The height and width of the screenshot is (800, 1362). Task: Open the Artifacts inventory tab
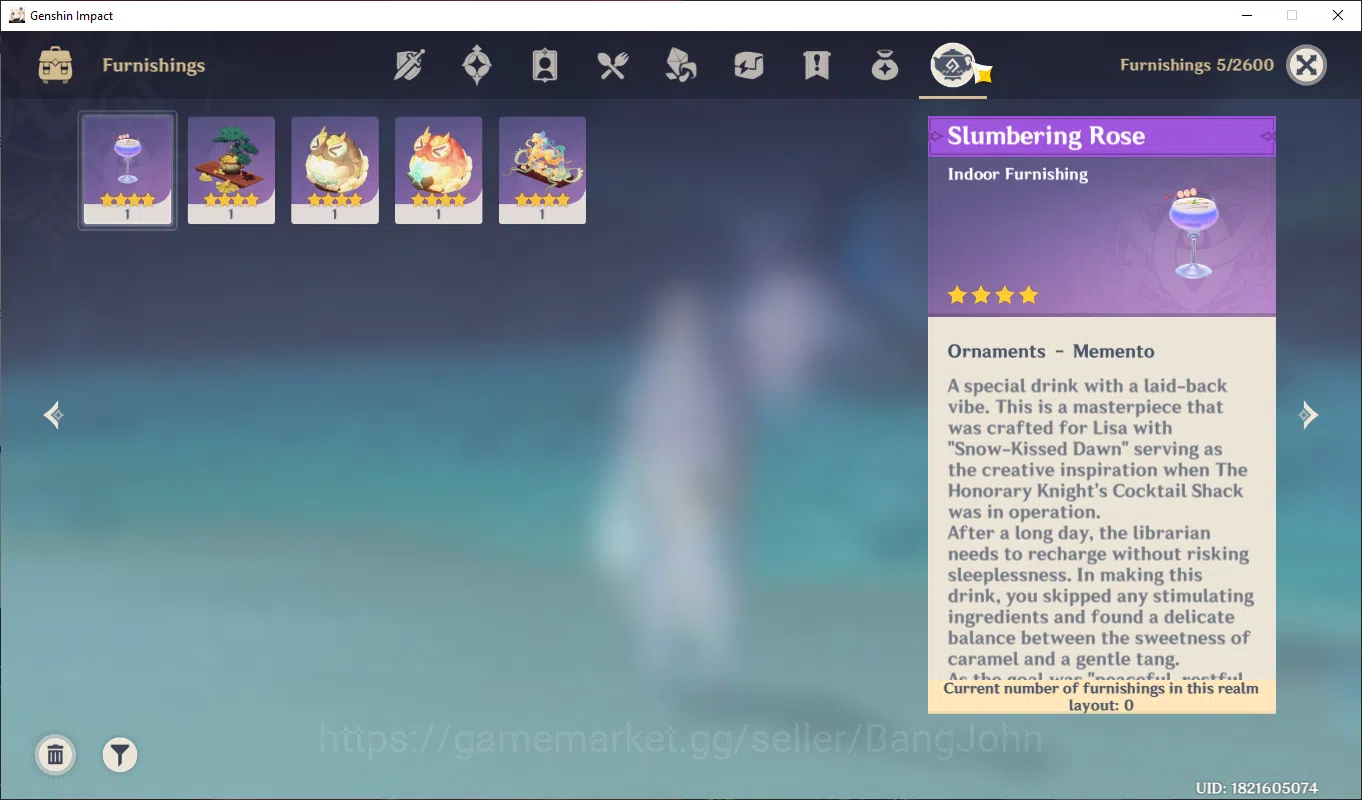tap(477, 66)
